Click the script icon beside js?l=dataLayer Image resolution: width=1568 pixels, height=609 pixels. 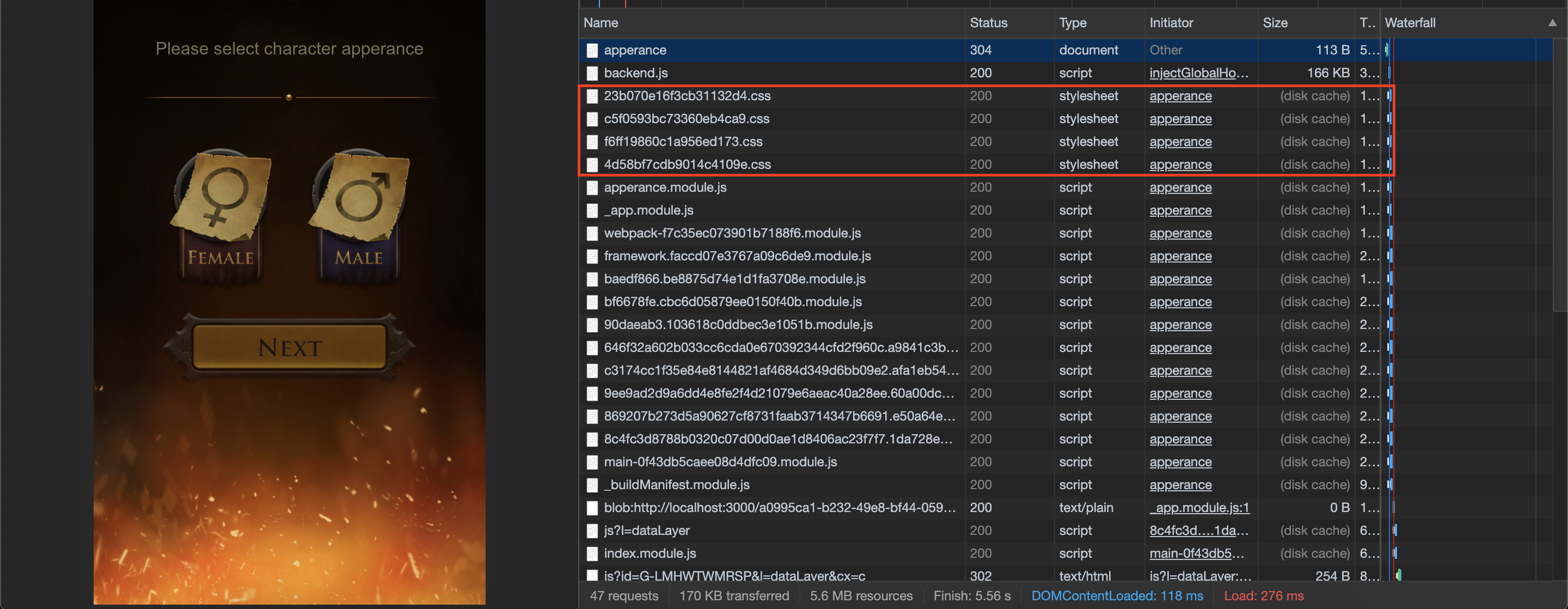tap(592, 531)
